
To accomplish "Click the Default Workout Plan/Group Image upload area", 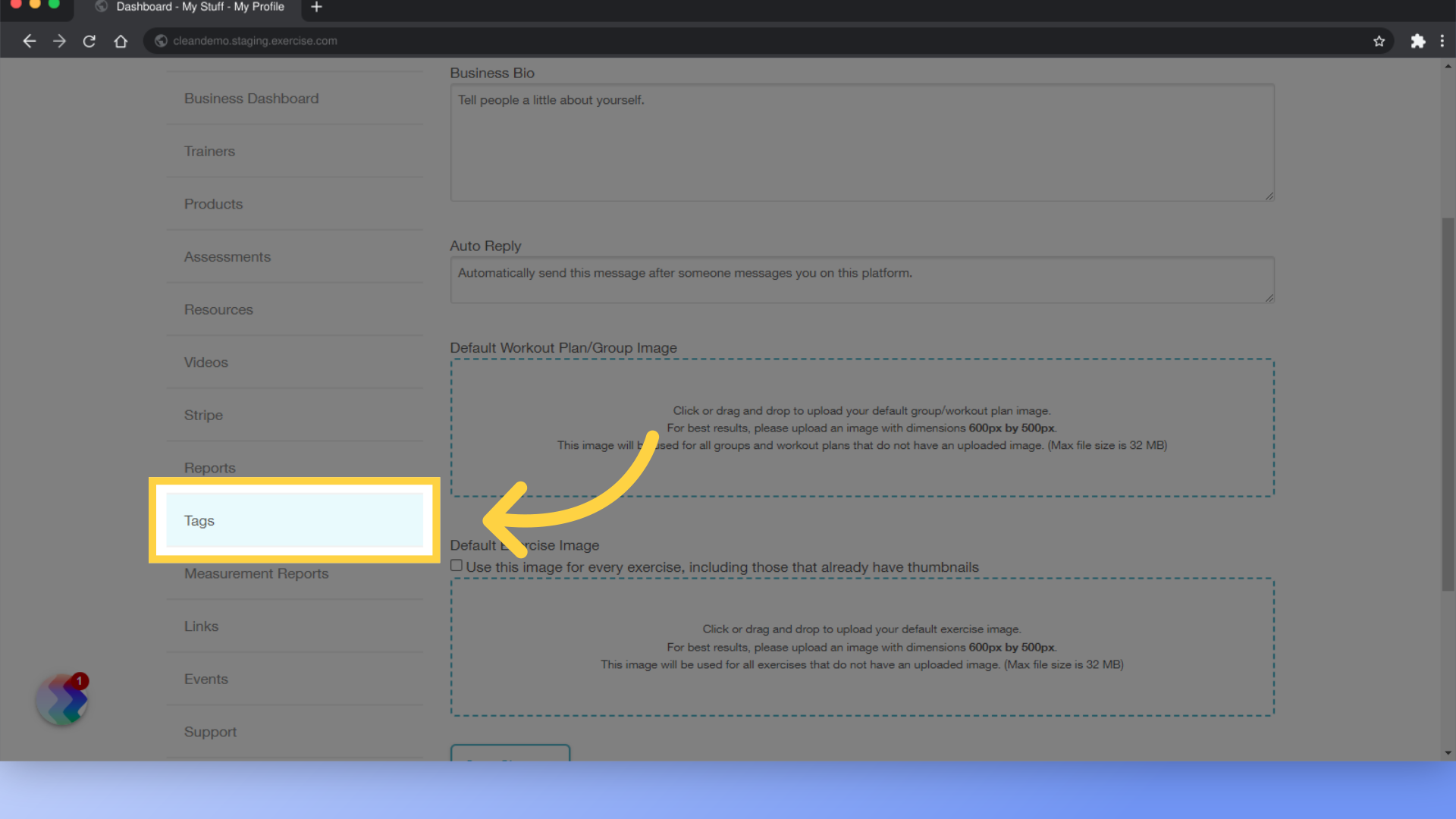I will pyautogui.click(x=862, y=428).
